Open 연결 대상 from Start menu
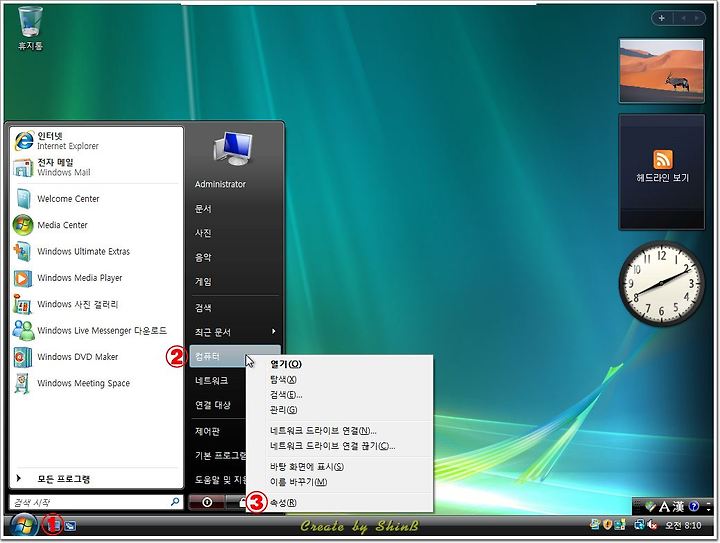This screenshot has width=720, height=543. pyautogui.click(x=218, y=405)
